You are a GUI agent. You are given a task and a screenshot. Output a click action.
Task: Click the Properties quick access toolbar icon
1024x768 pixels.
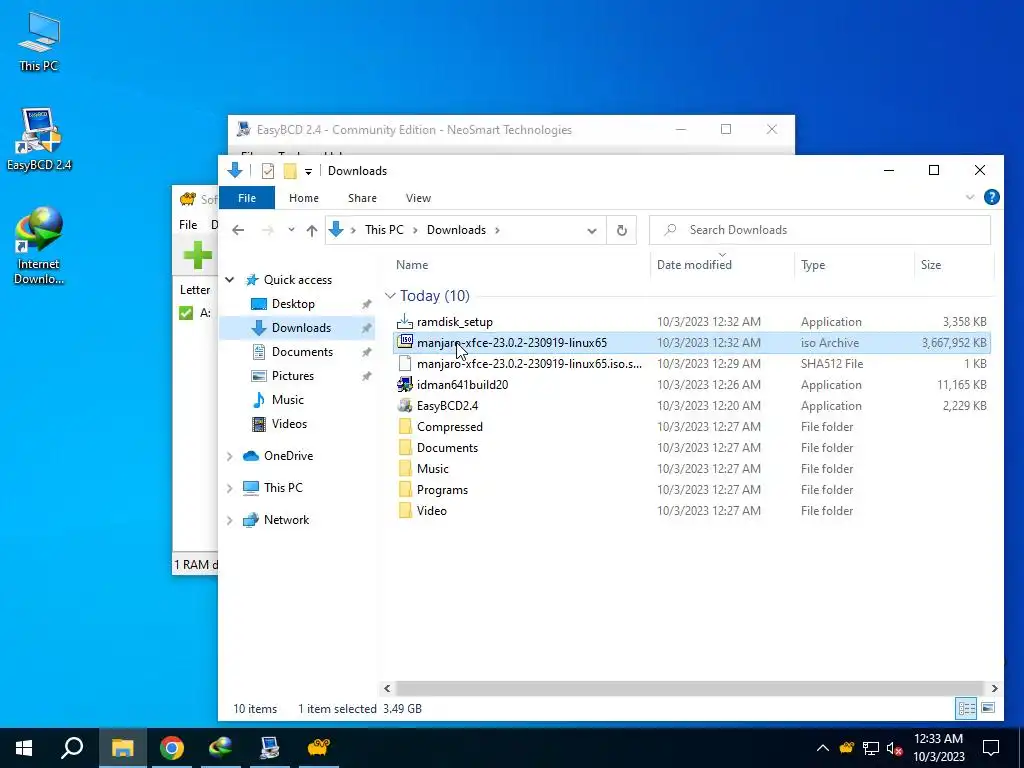(x=268, y=171)
